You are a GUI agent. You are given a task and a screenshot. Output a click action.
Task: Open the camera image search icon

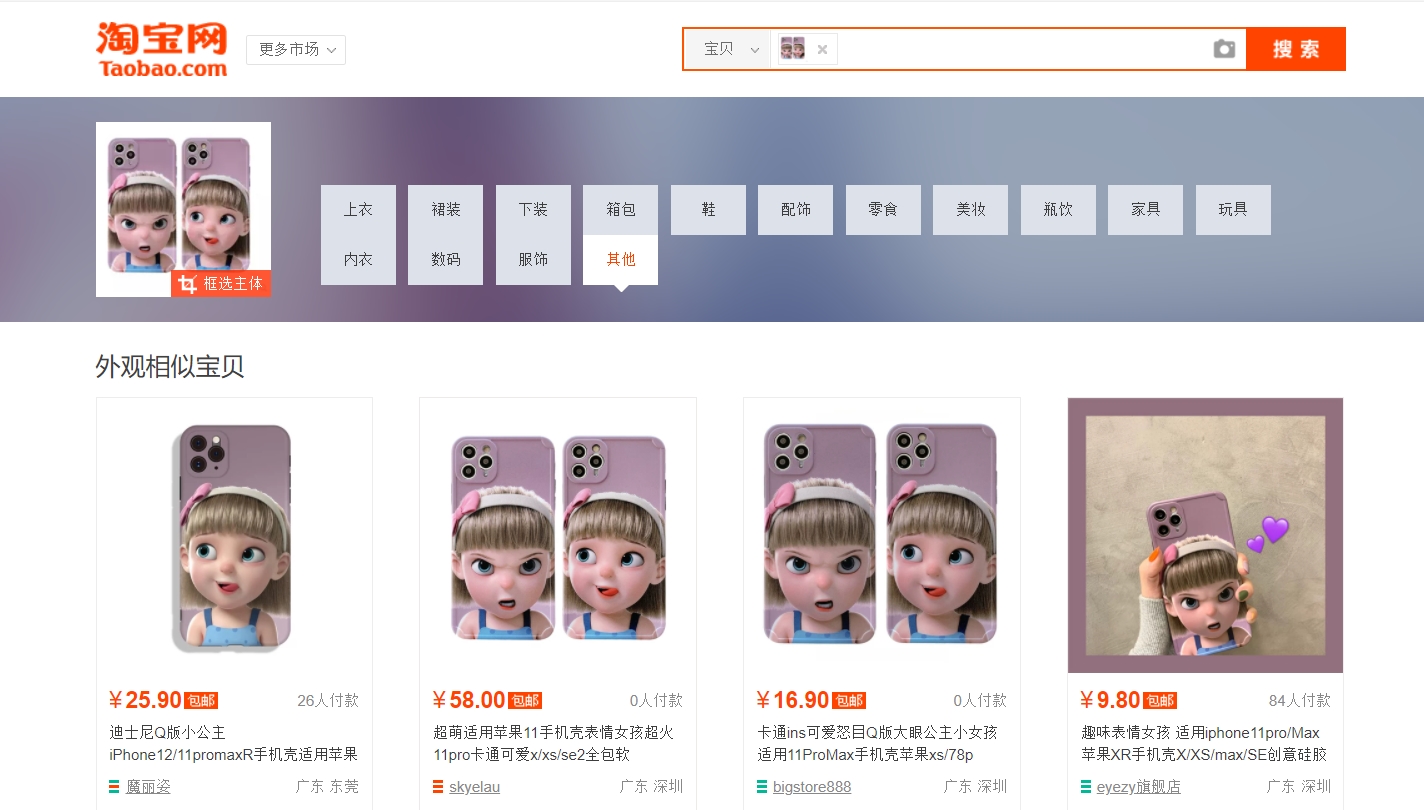point(1224,49)
